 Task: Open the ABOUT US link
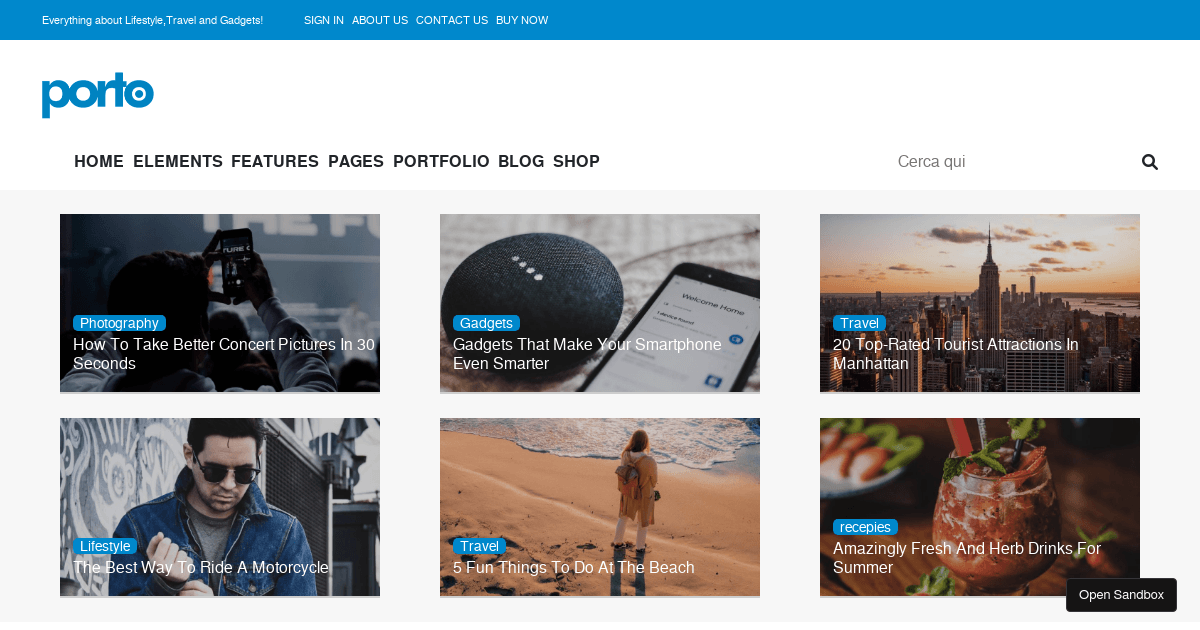pos(380,20)
